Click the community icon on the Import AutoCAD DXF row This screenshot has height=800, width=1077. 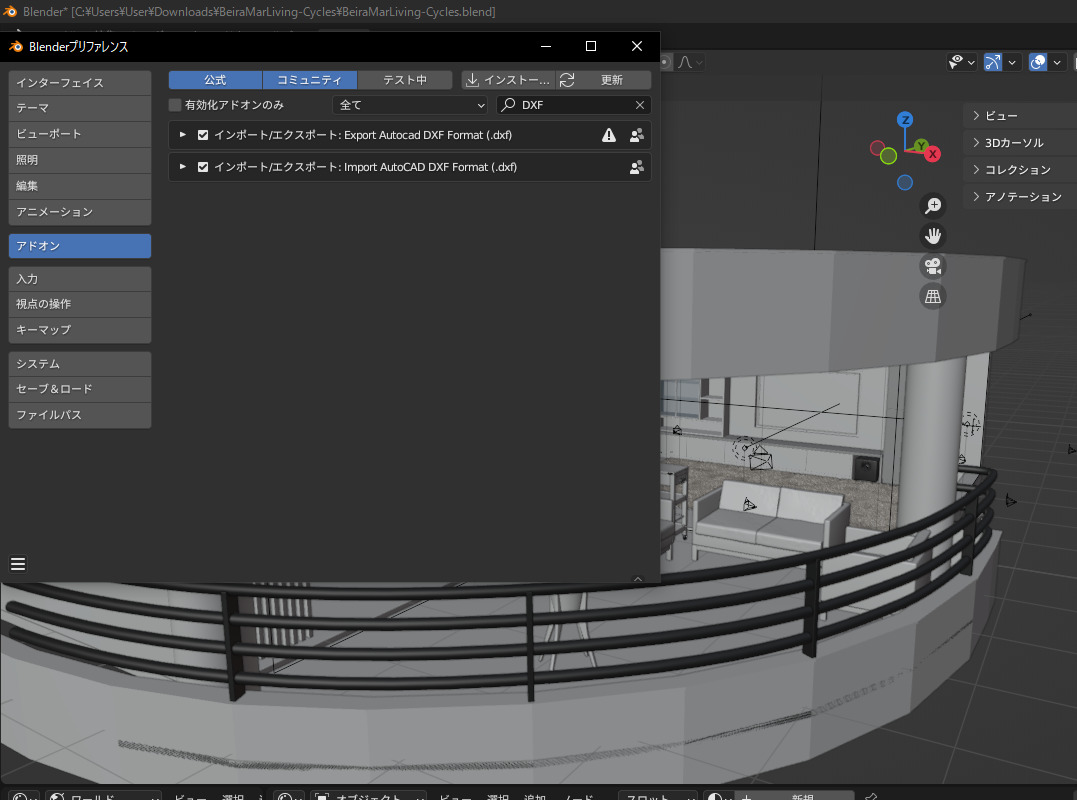637,167
